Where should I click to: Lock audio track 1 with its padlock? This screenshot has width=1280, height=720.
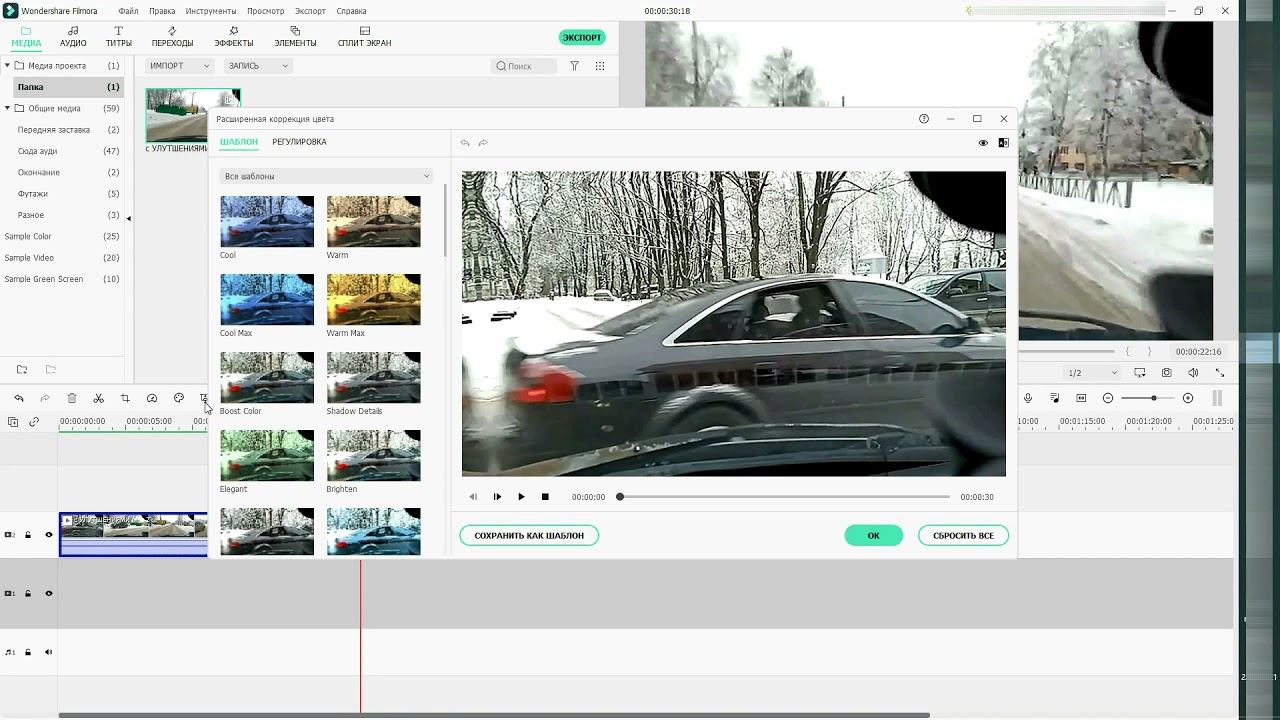pos(28,652)
